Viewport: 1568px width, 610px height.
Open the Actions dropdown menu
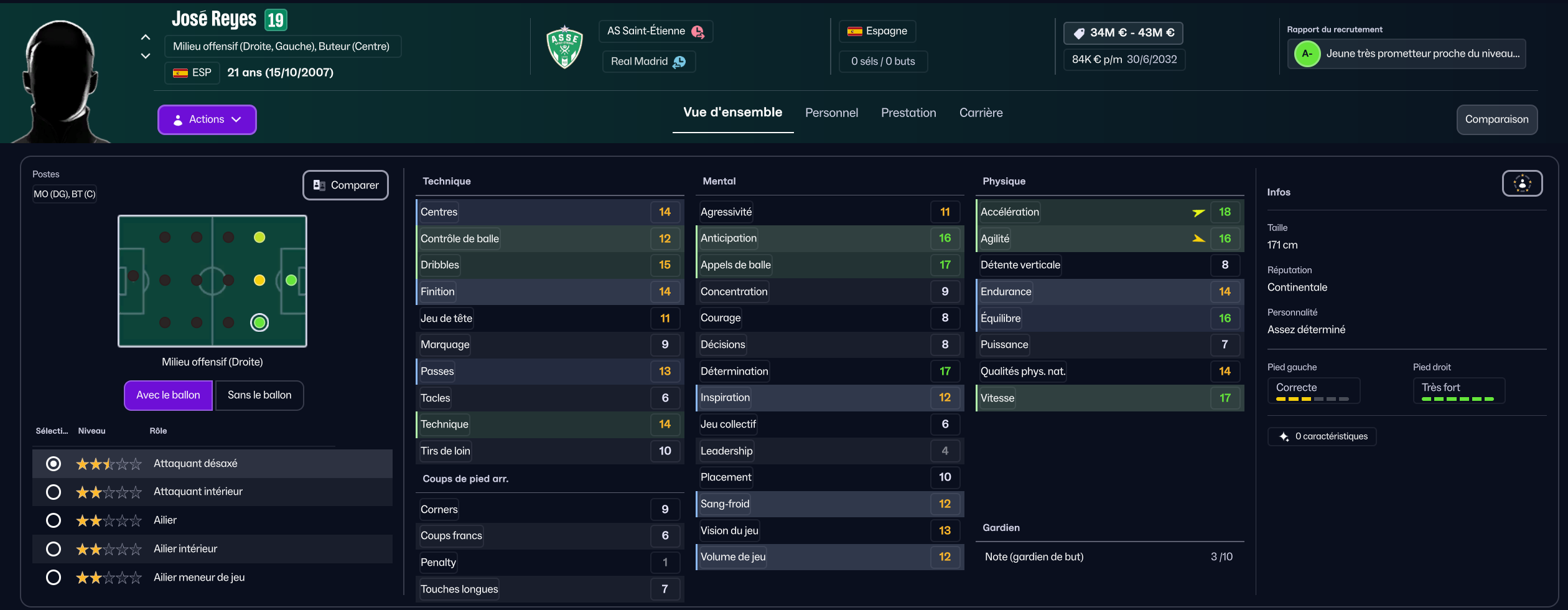pyautogui.click(x=207, y=120)
